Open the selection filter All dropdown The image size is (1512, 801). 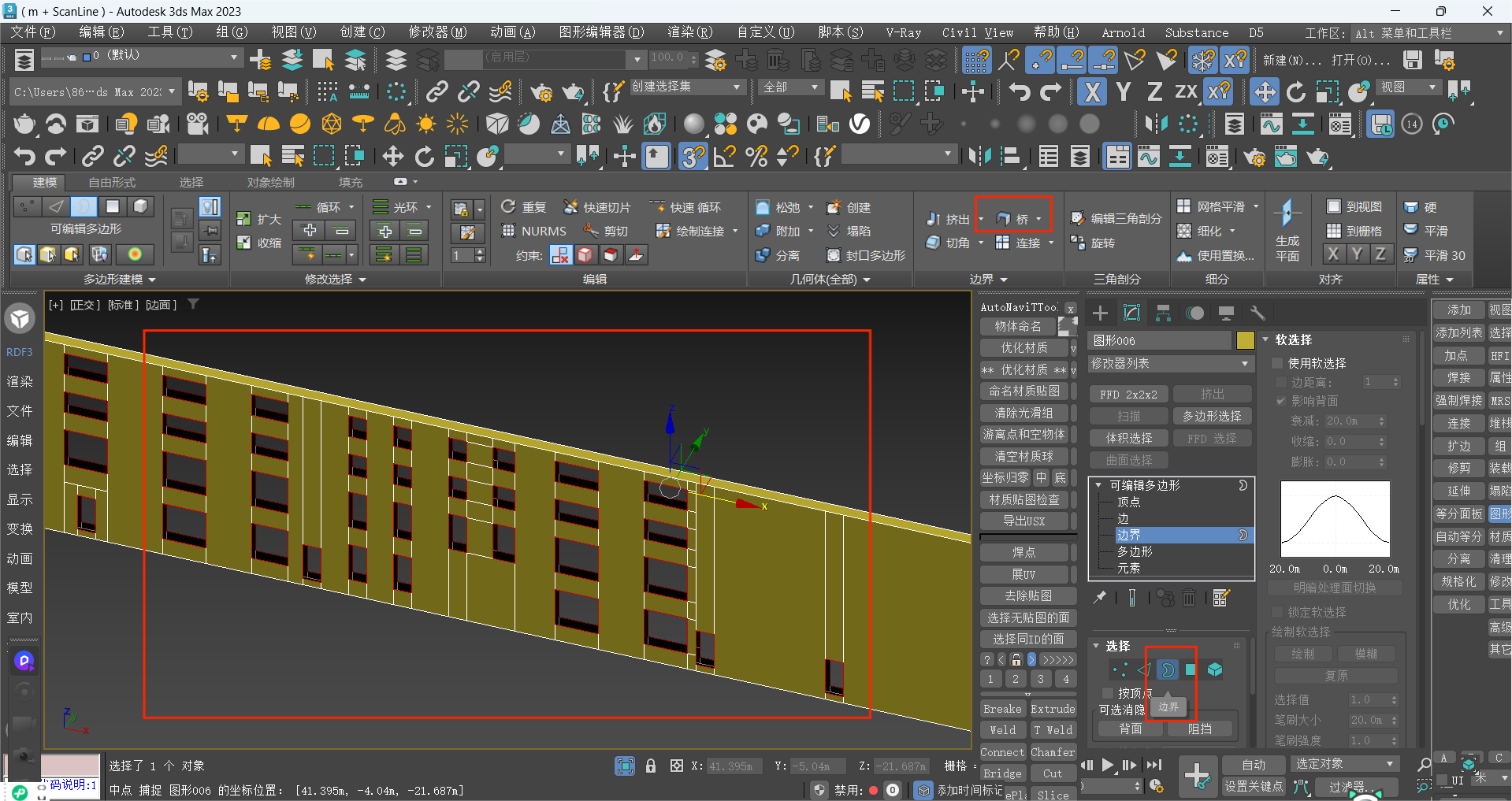coord(792,87)
